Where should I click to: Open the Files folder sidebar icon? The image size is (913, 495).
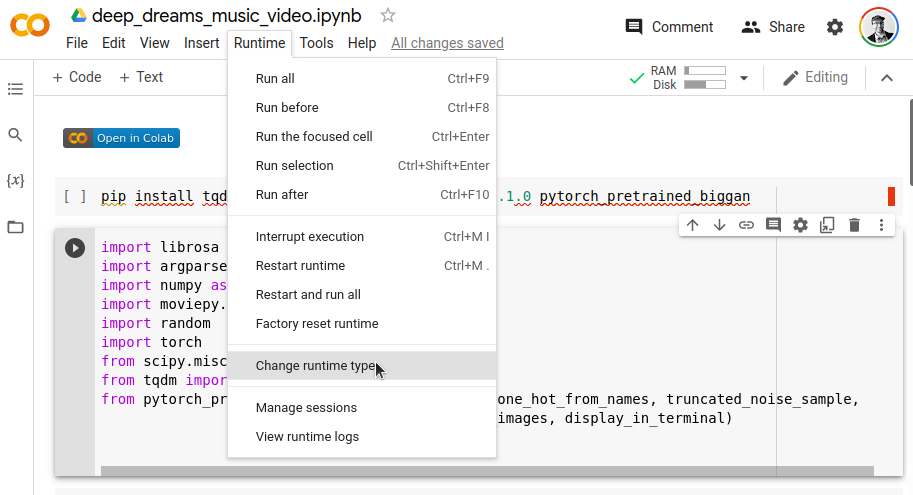click(16, 227)
